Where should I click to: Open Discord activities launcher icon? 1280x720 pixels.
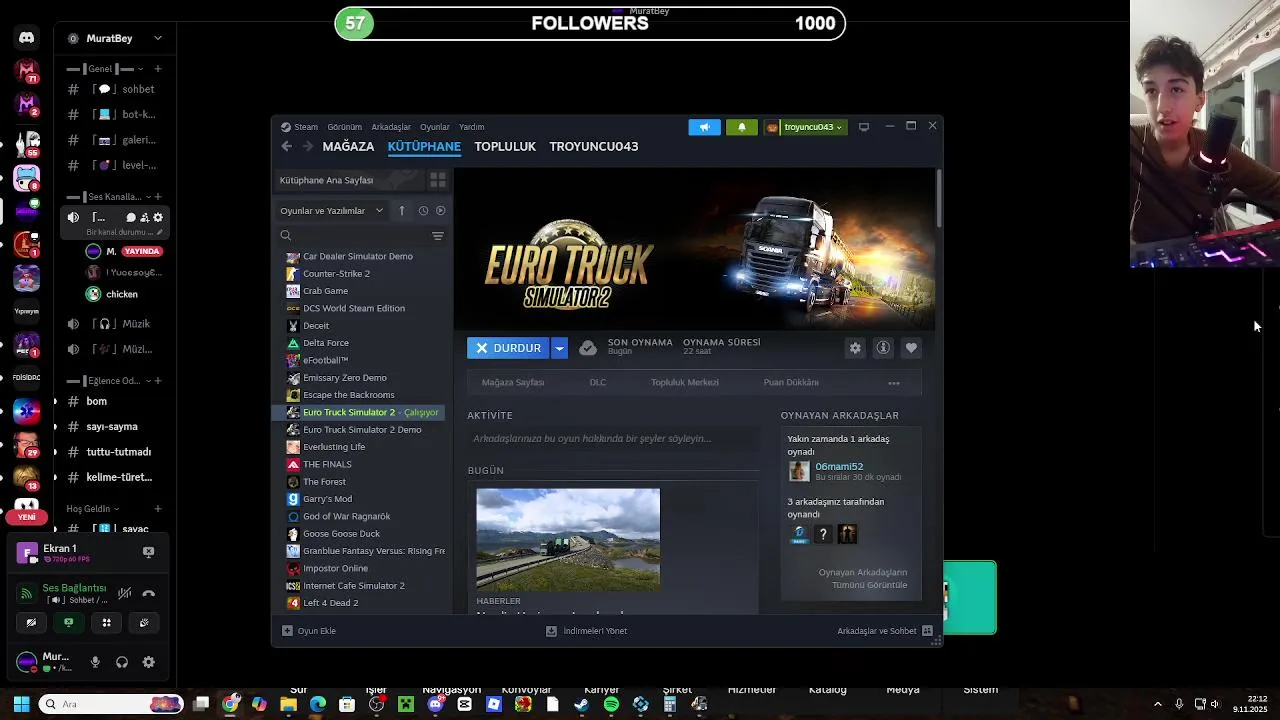coord(106,622)
